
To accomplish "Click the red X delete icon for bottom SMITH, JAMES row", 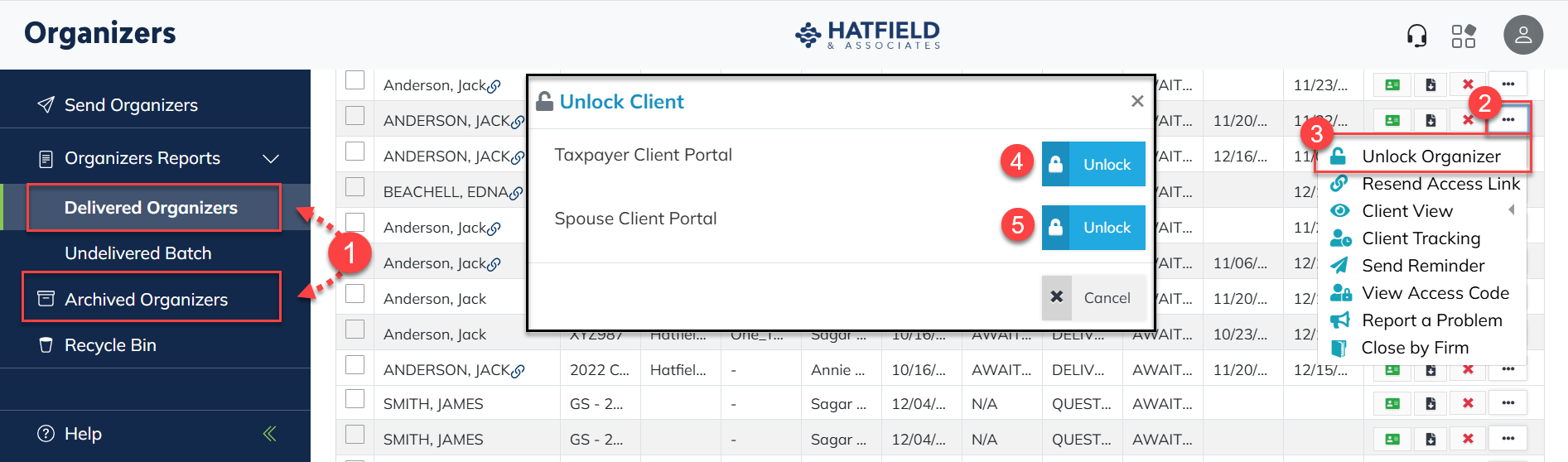I will pyautogui.click(x=1468, y=439).
